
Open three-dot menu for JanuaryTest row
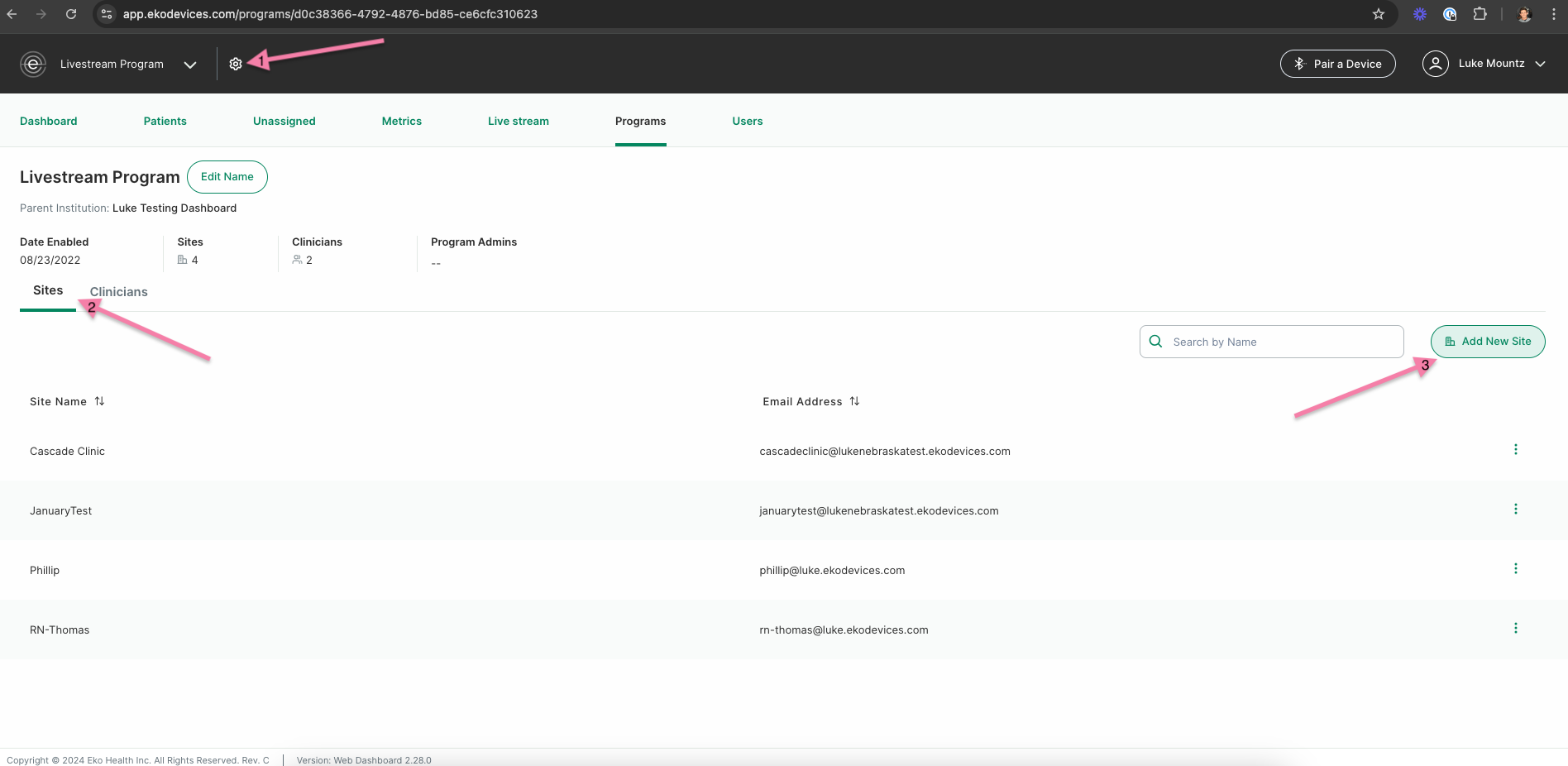click(1515, 509)
